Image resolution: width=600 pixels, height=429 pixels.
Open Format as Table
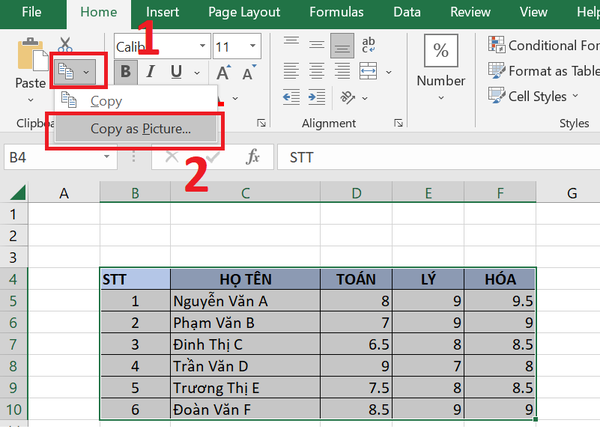(x=543, y=71)
